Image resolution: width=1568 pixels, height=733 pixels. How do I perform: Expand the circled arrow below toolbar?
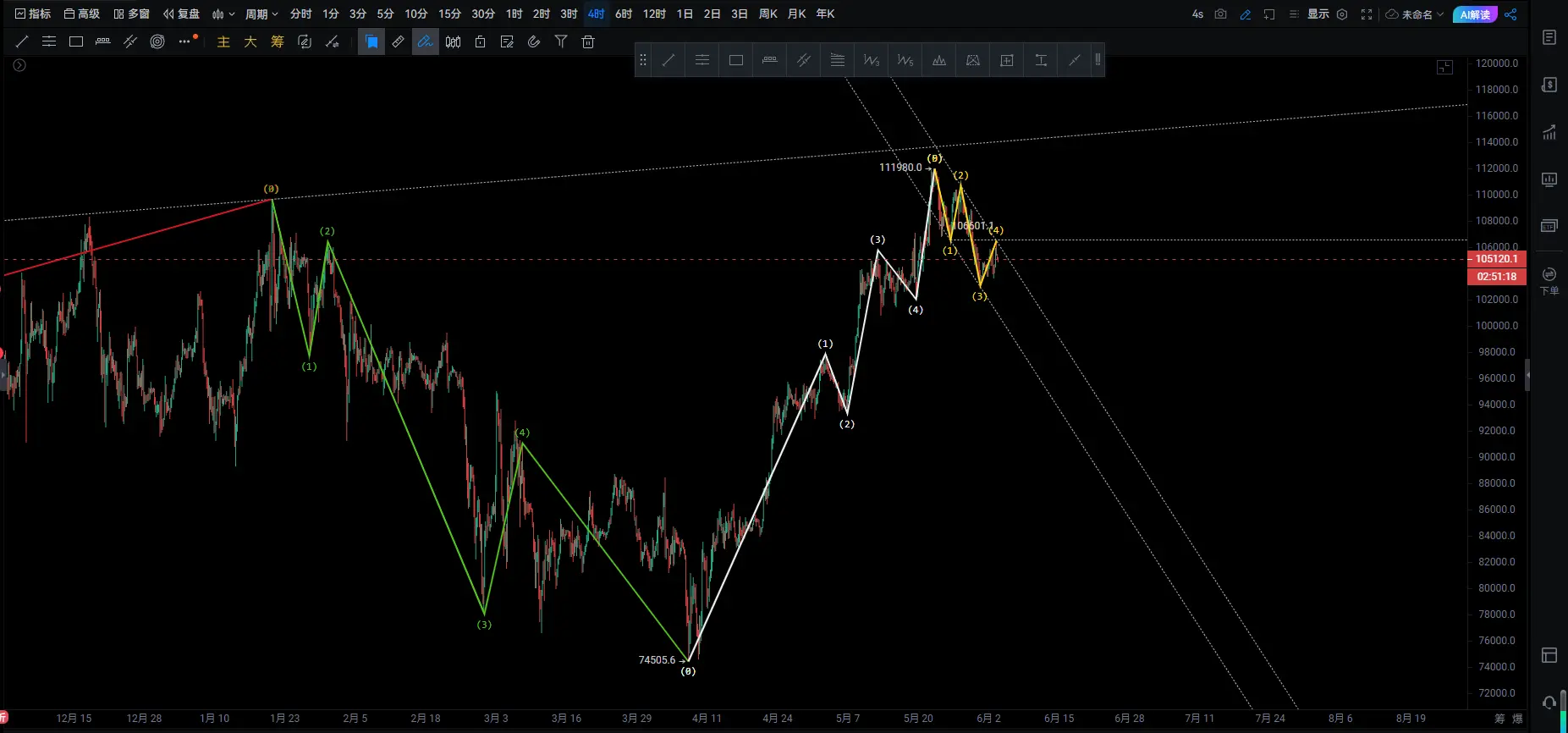coord(19,65)
